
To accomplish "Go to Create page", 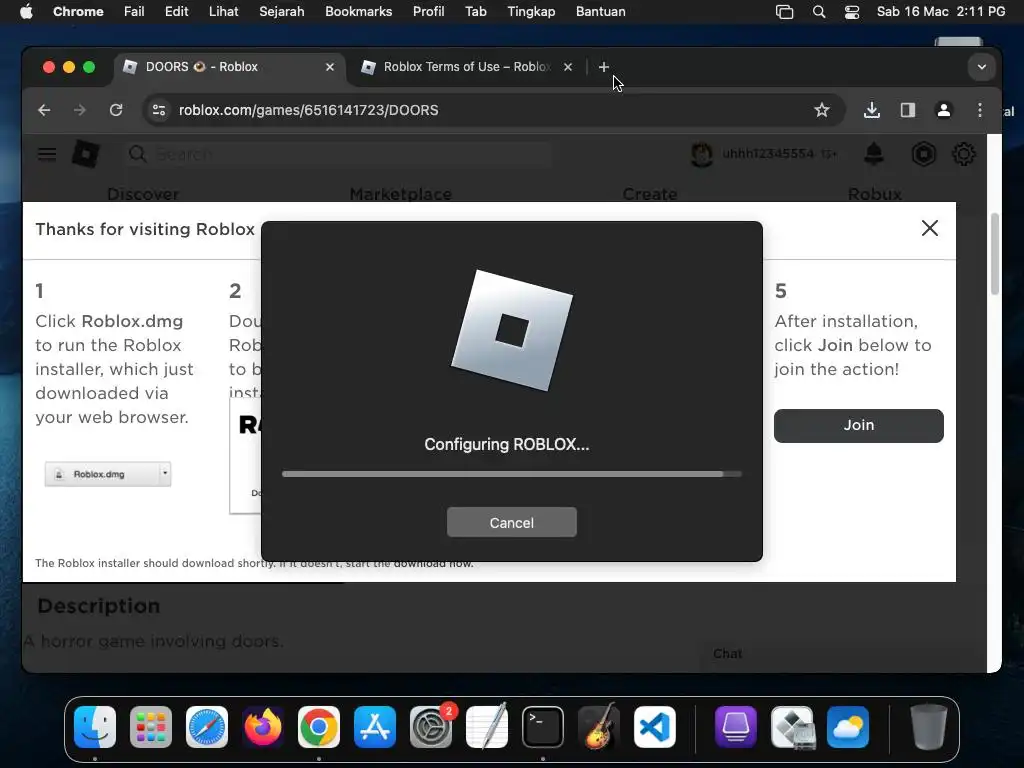I will tap(650, 194).
